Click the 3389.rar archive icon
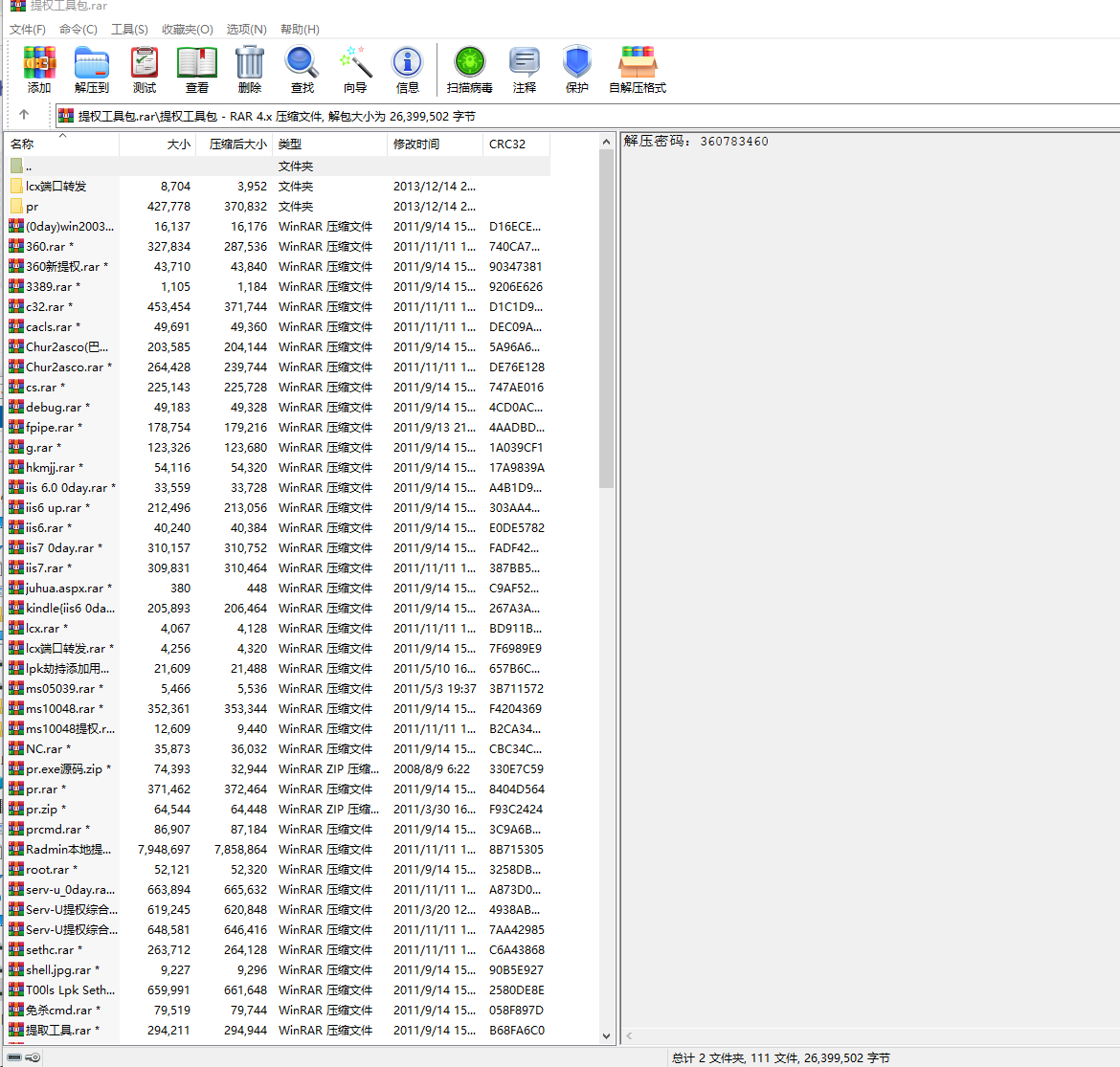 pyautogui.click(x=16, y=286)
